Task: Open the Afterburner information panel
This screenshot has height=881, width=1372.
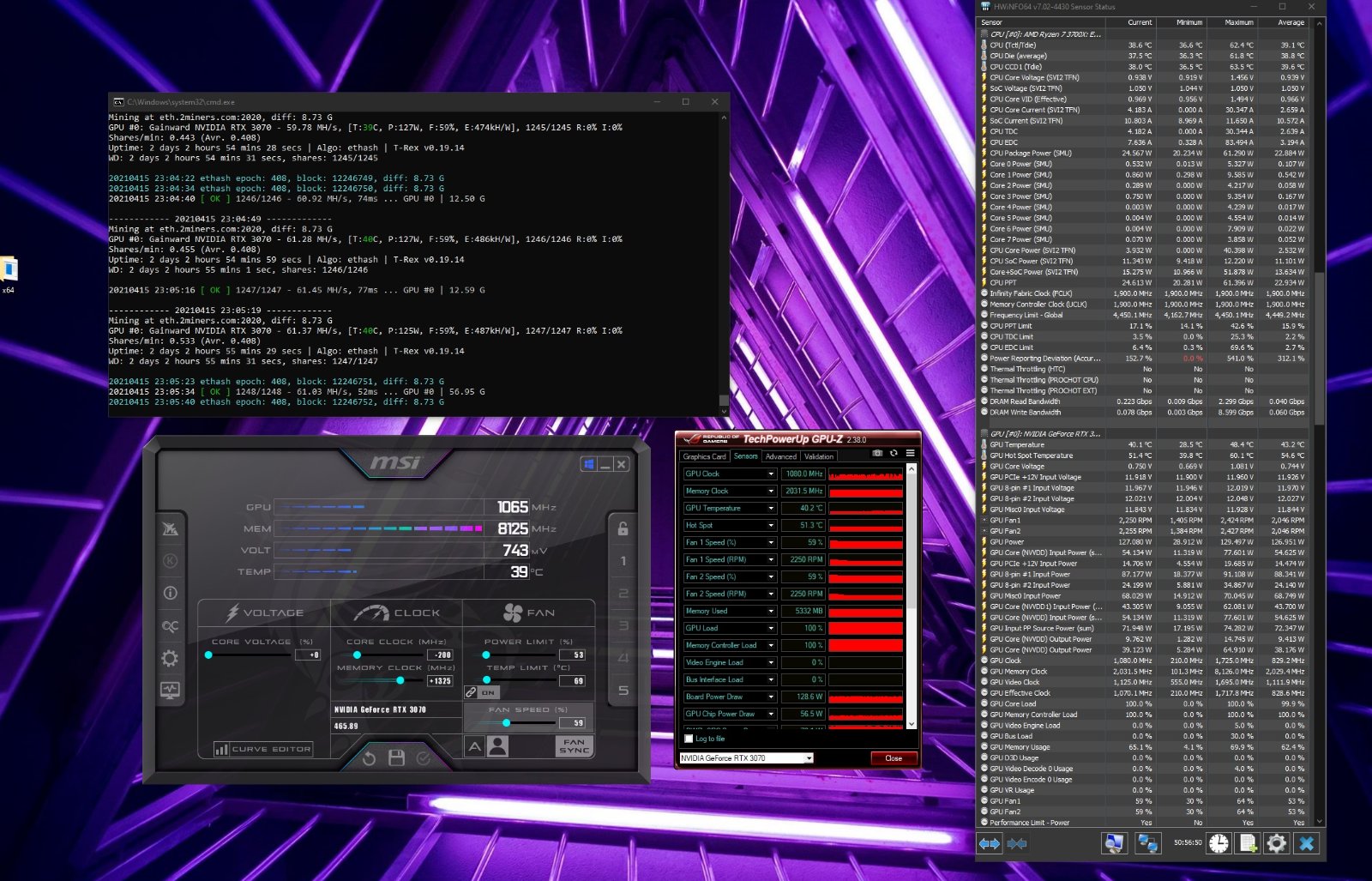Action: click(170, 593)
